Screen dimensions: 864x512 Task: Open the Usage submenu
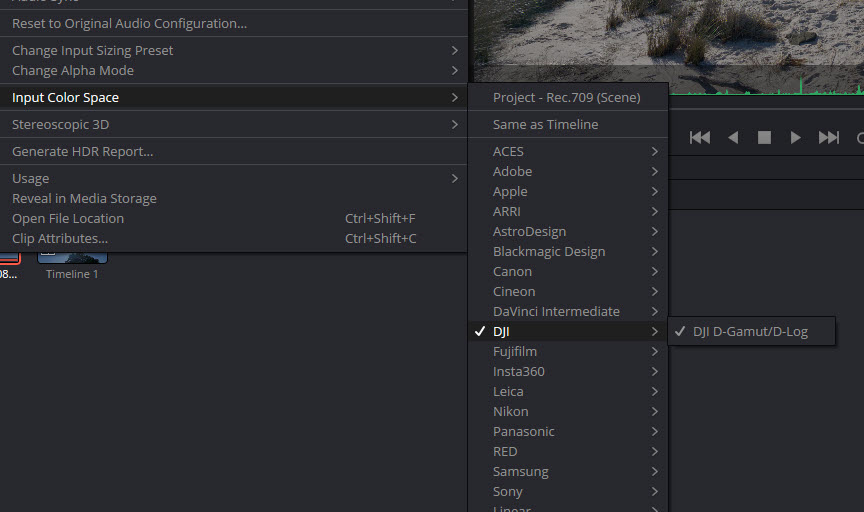234,179
